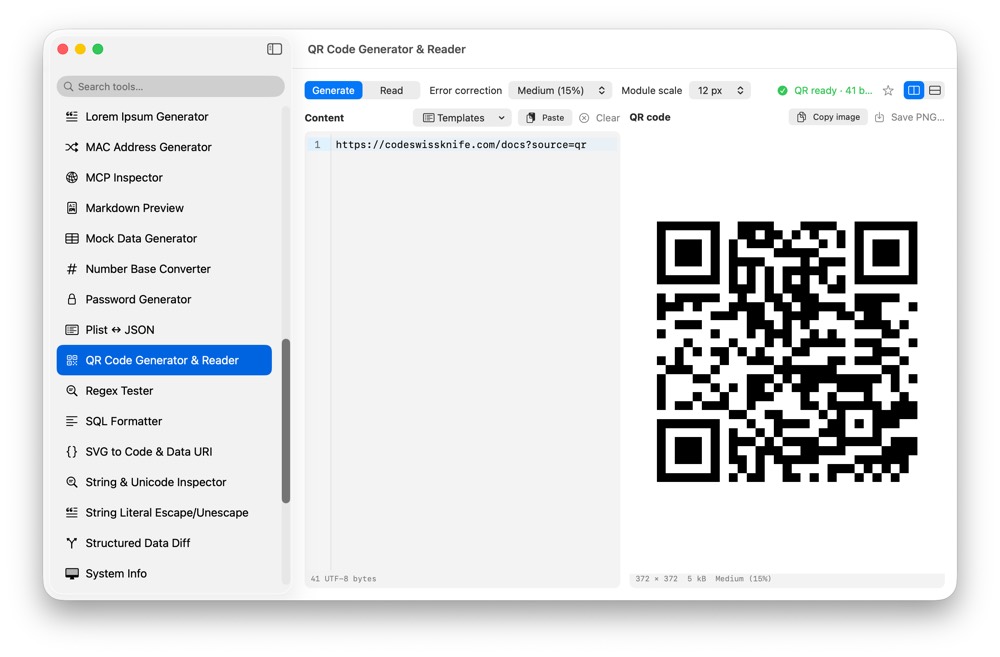Open MAC Address Generator tool
This screenshot has width=1000, height=657.
(165, 147)
